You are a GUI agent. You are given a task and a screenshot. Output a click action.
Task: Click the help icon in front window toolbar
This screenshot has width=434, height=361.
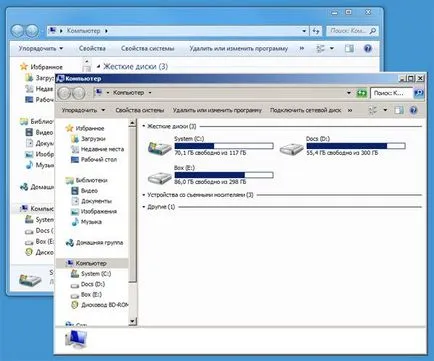click(x=413, y=110)
